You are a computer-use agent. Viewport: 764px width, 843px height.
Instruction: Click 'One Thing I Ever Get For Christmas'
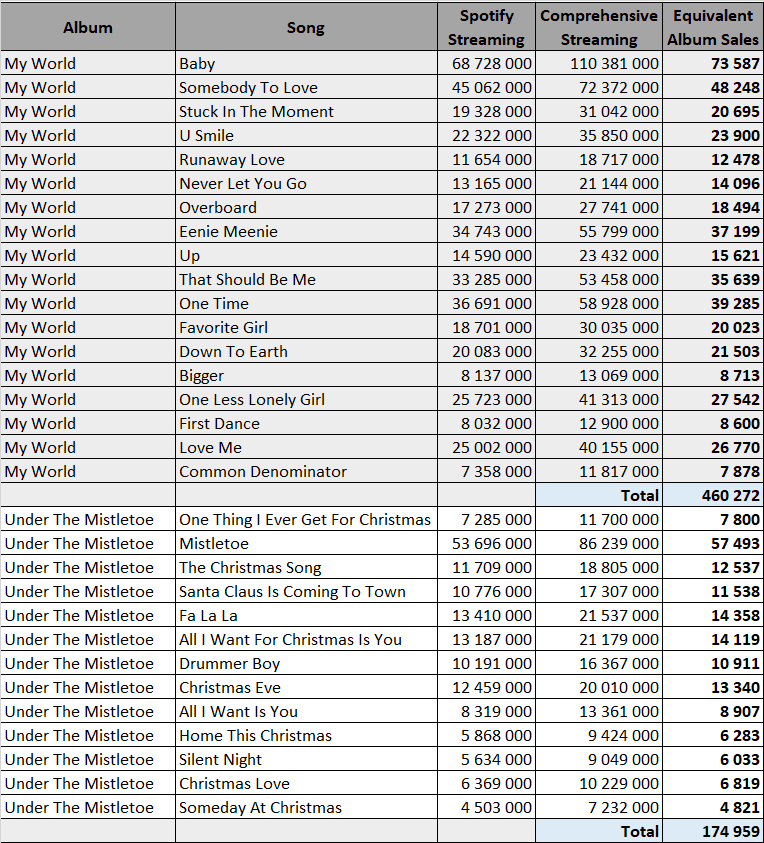pyautogui.click(x=306, y=520)
